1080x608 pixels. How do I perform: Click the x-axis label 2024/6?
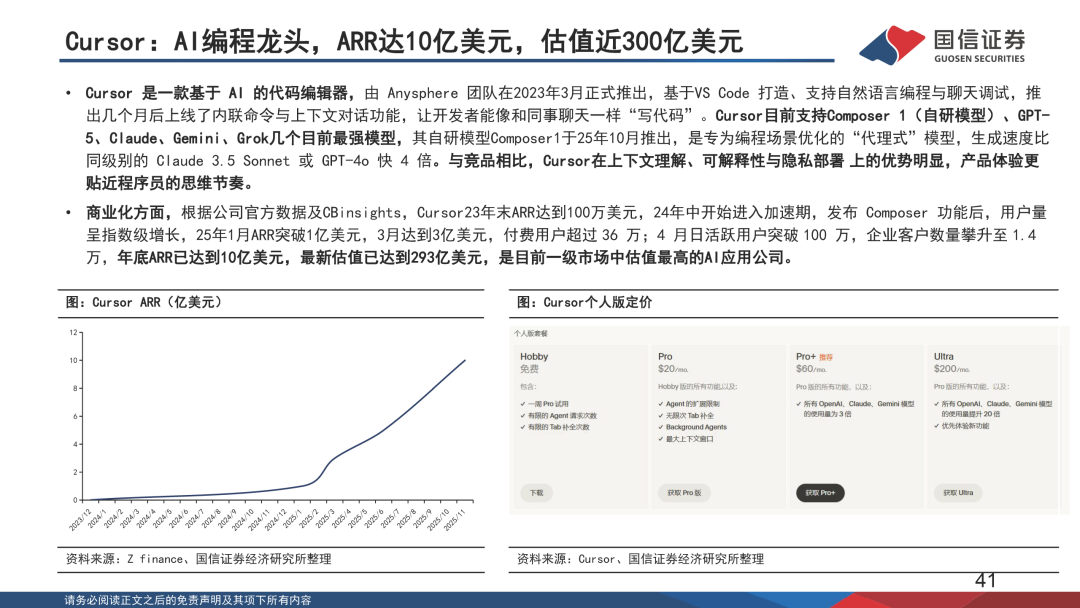point(178,518)
